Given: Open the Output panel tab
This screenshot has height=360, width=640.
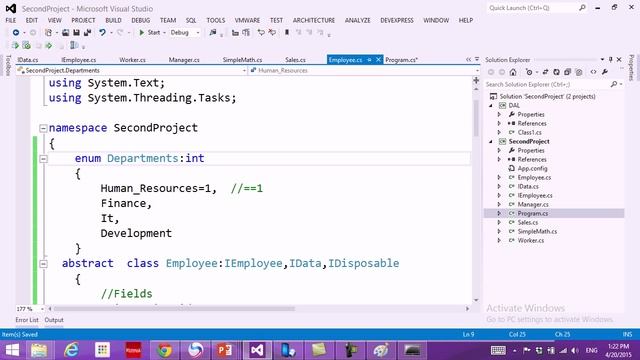Looking at the screenshot, I should (x=54, y=320).
